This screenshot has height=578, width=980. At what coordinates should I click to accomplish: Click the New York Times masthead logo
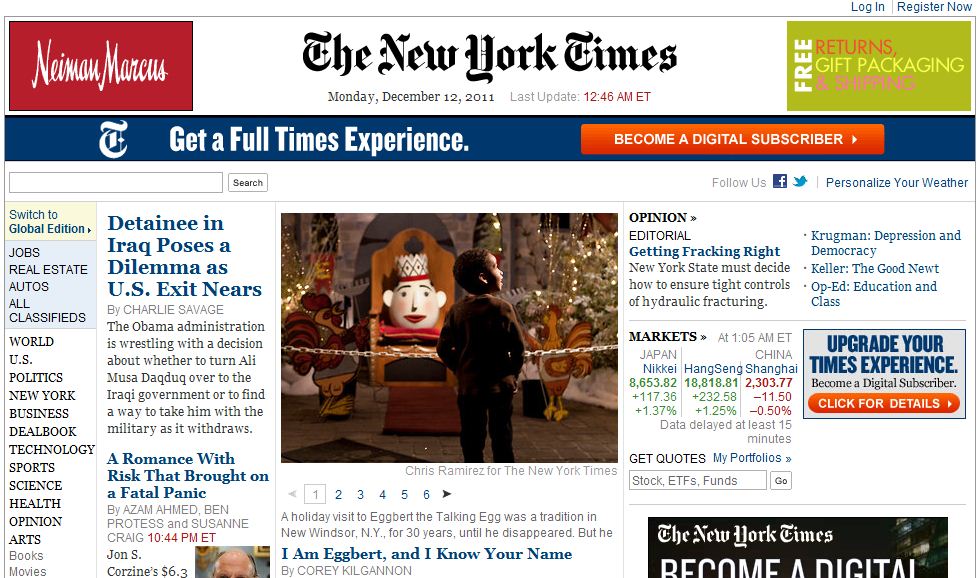[x=489, y=56]
